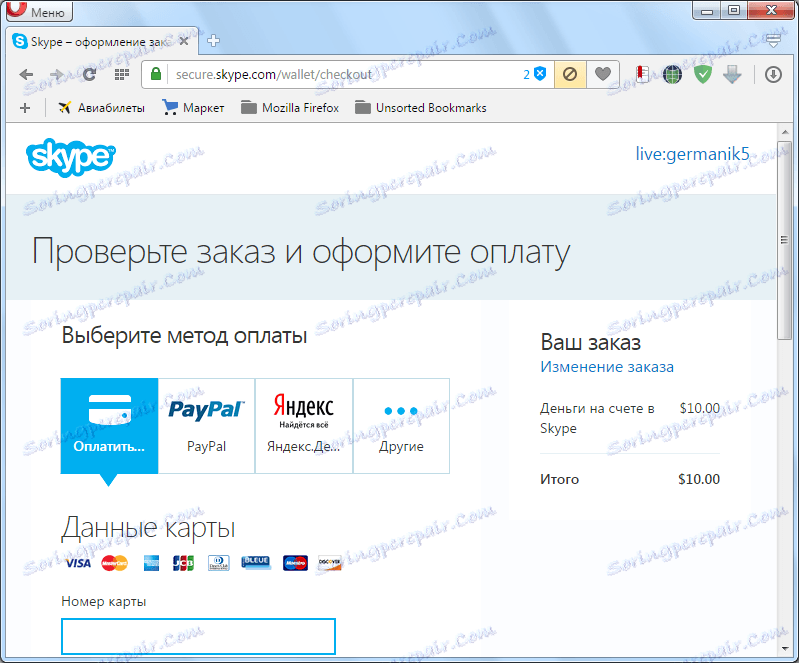Open the downloads button

773,74
